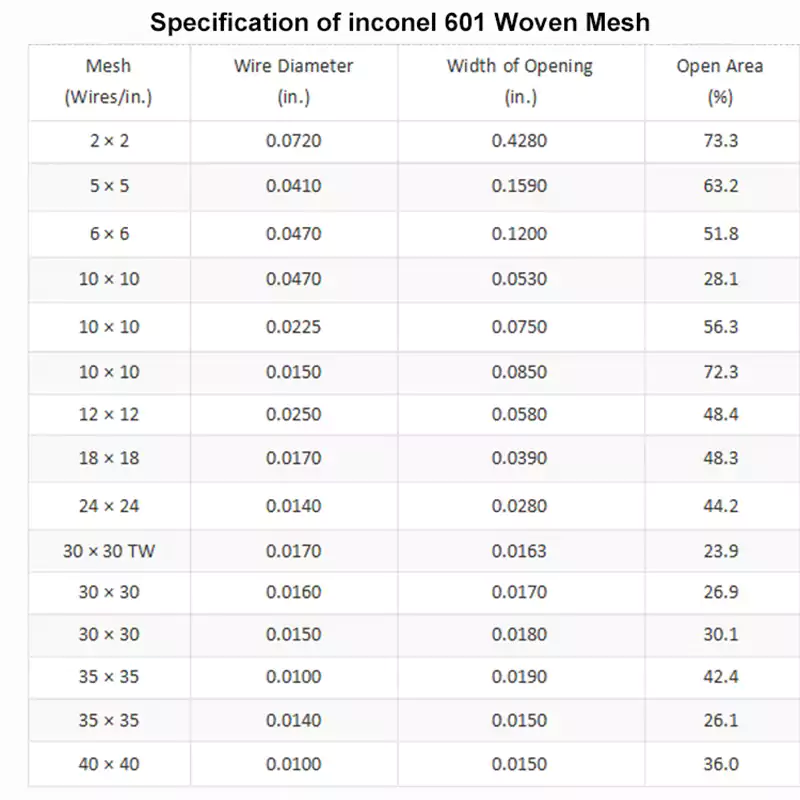
Task: Click the 'Open Area (%)' column header
Action: point(720,82)
